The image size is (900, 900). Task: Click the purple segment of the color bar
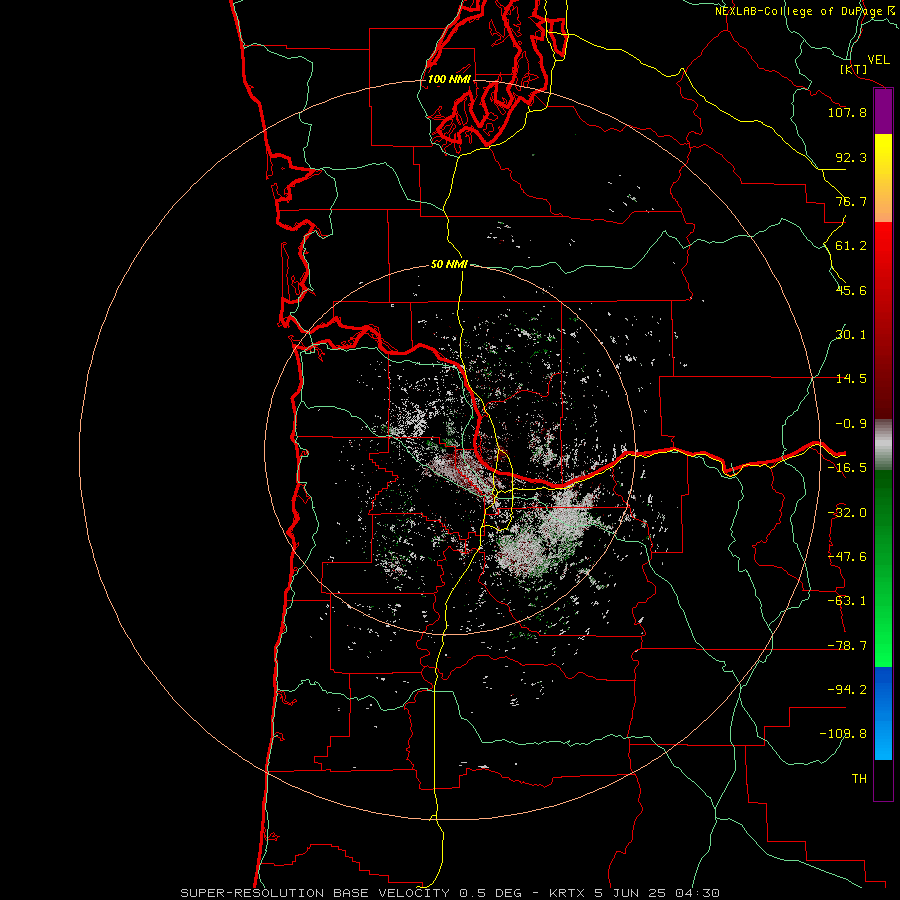[883, 112]
